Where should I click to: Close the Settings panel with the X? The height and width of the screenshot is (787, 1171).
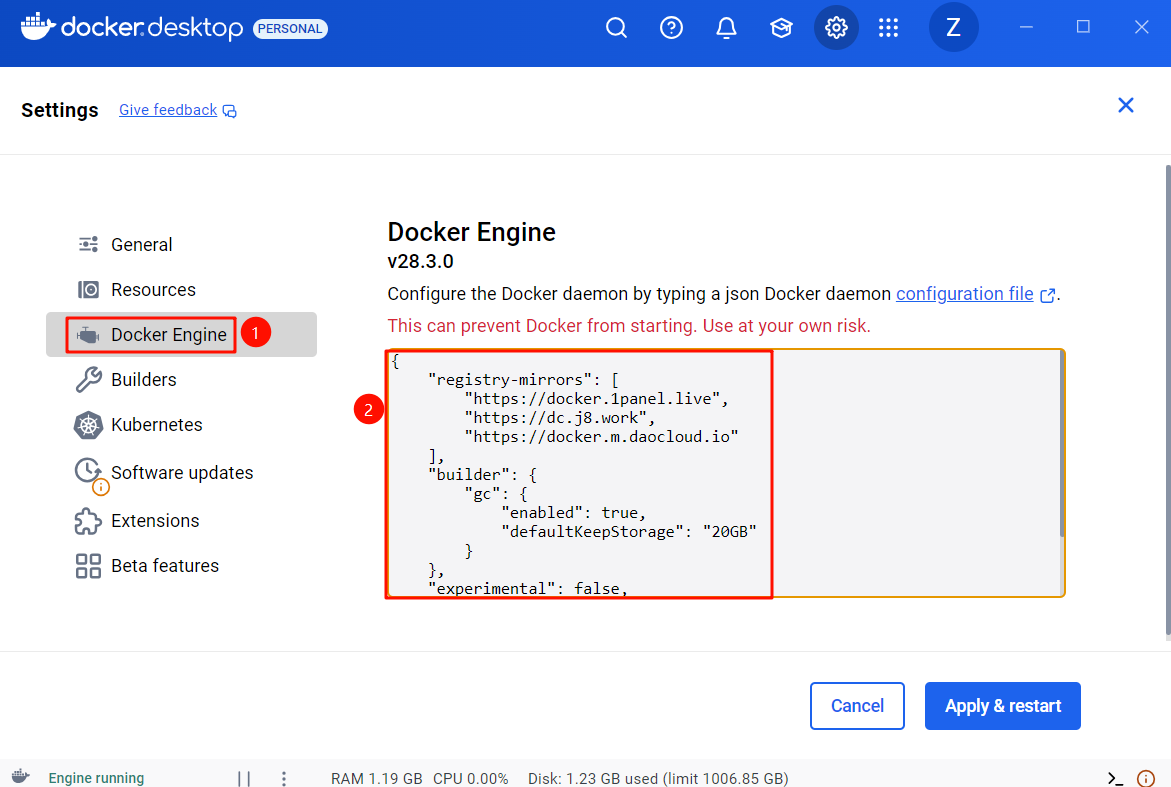tap(1126, 105)
